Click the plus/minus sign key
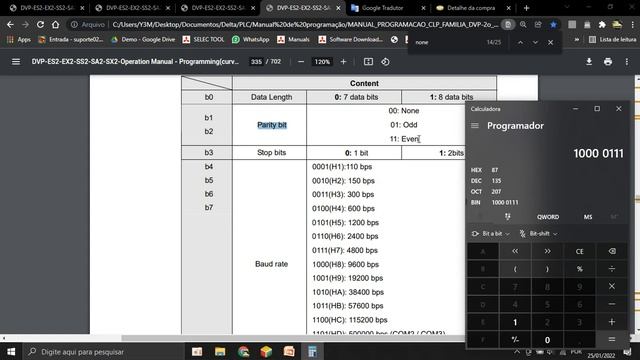Screen dimensions: 640x360 pos(515,340)
